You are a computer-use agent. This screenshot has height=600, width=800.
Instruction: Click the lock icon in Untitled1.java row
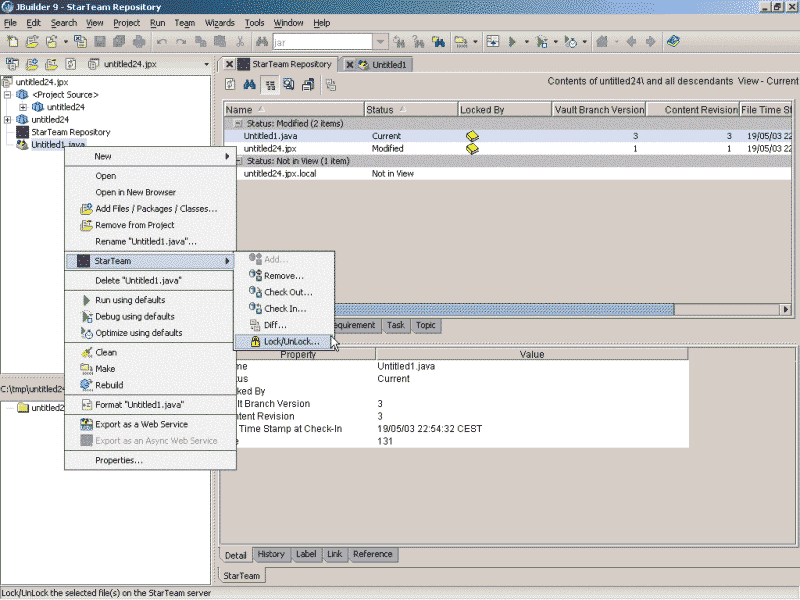[x=472, y=136]
